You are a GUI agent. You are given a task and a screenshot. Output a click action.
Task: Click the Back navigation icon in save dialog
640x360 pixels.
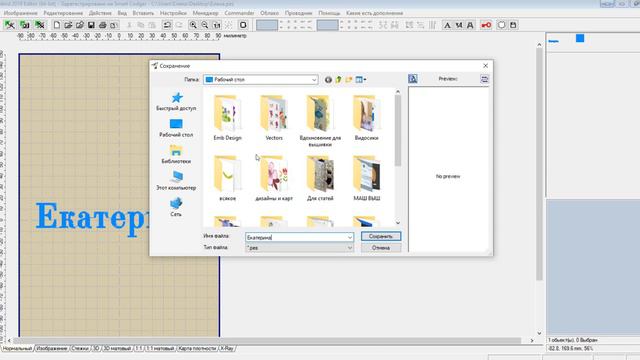coord(328,80)
